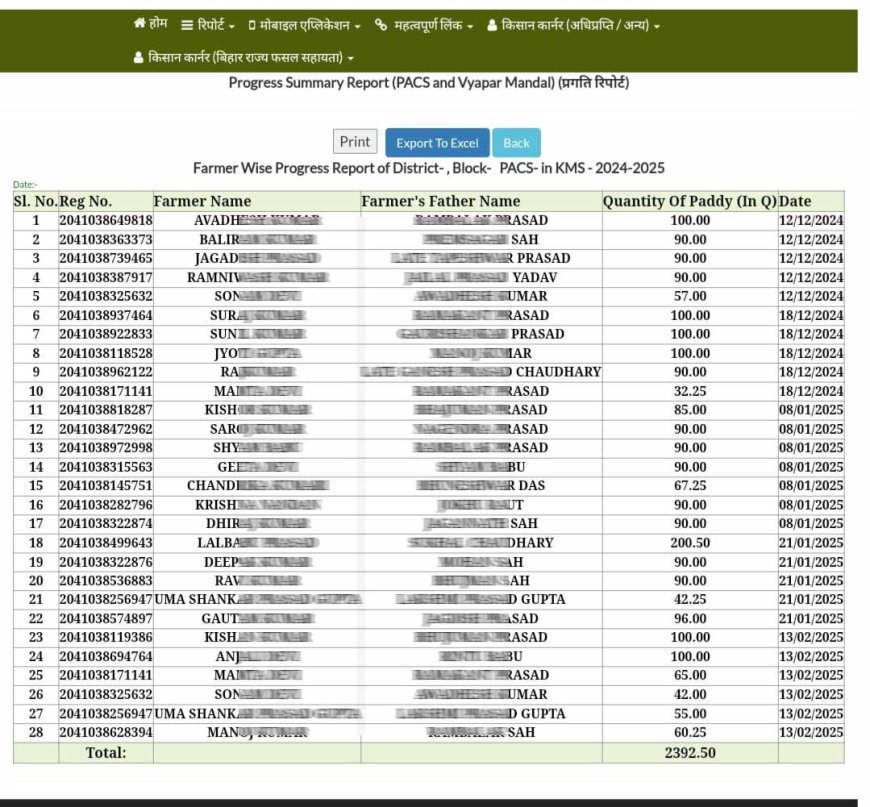Click Export To Excel button
The width and height of the screenshot is (870, 807).
437,143
